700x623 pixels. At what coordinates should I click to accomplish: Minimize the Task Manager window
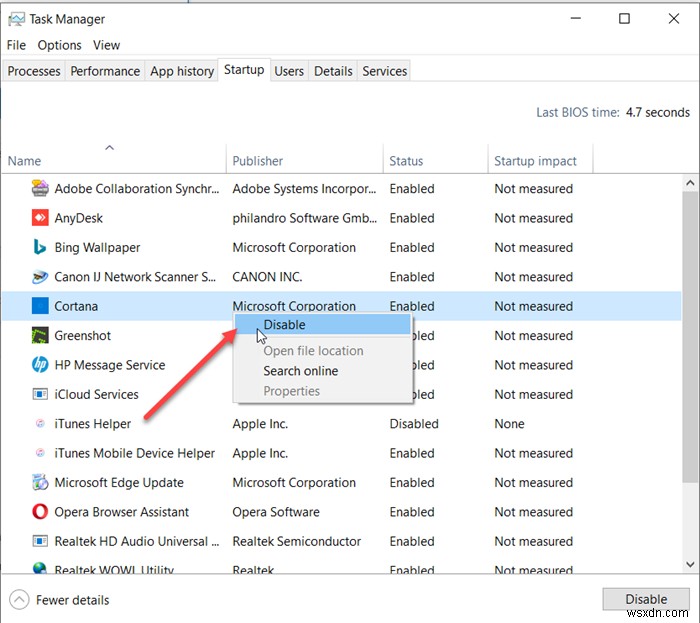click(576, 18)
